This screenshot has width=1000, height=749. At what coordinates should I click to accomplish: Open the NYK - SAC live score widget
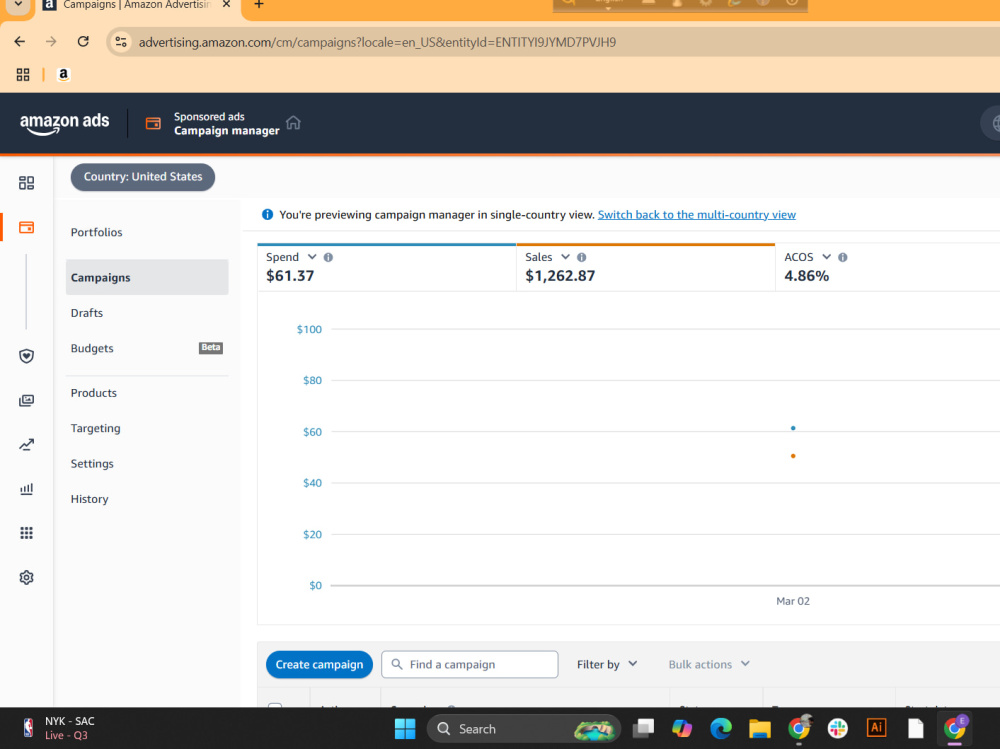click(59, 728)
